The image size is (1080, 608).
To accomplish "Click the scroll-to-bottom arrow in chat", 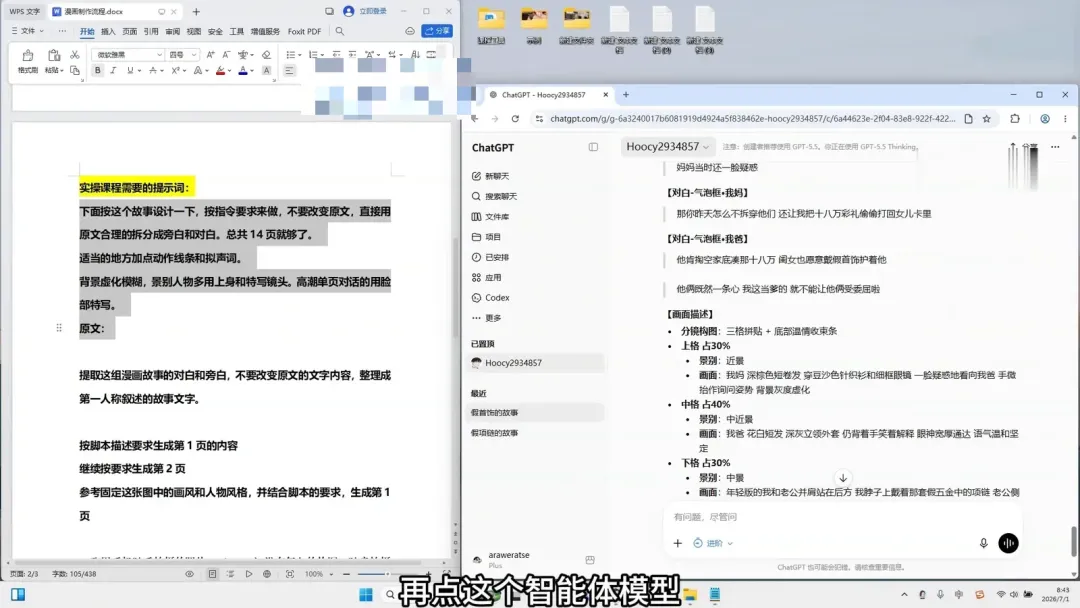I will coord(842,478).
